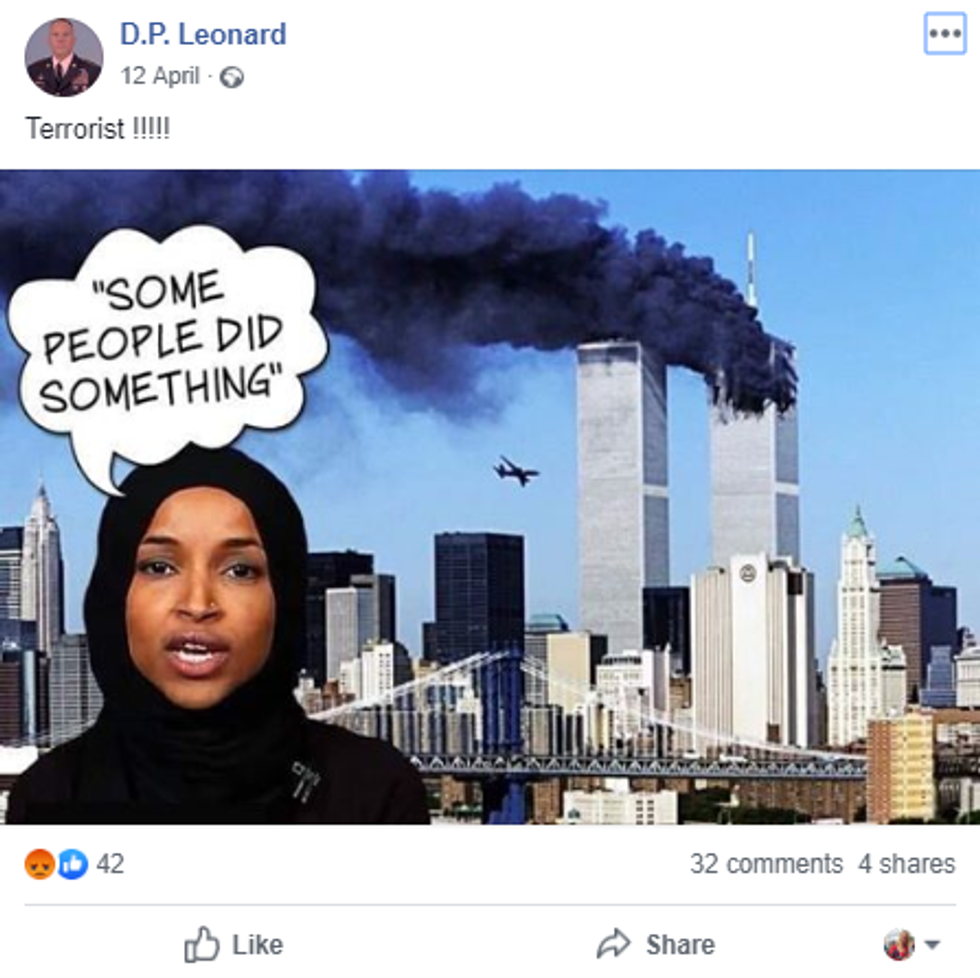Click the small avatar beside the dropdown arrow

coord(899,944)
